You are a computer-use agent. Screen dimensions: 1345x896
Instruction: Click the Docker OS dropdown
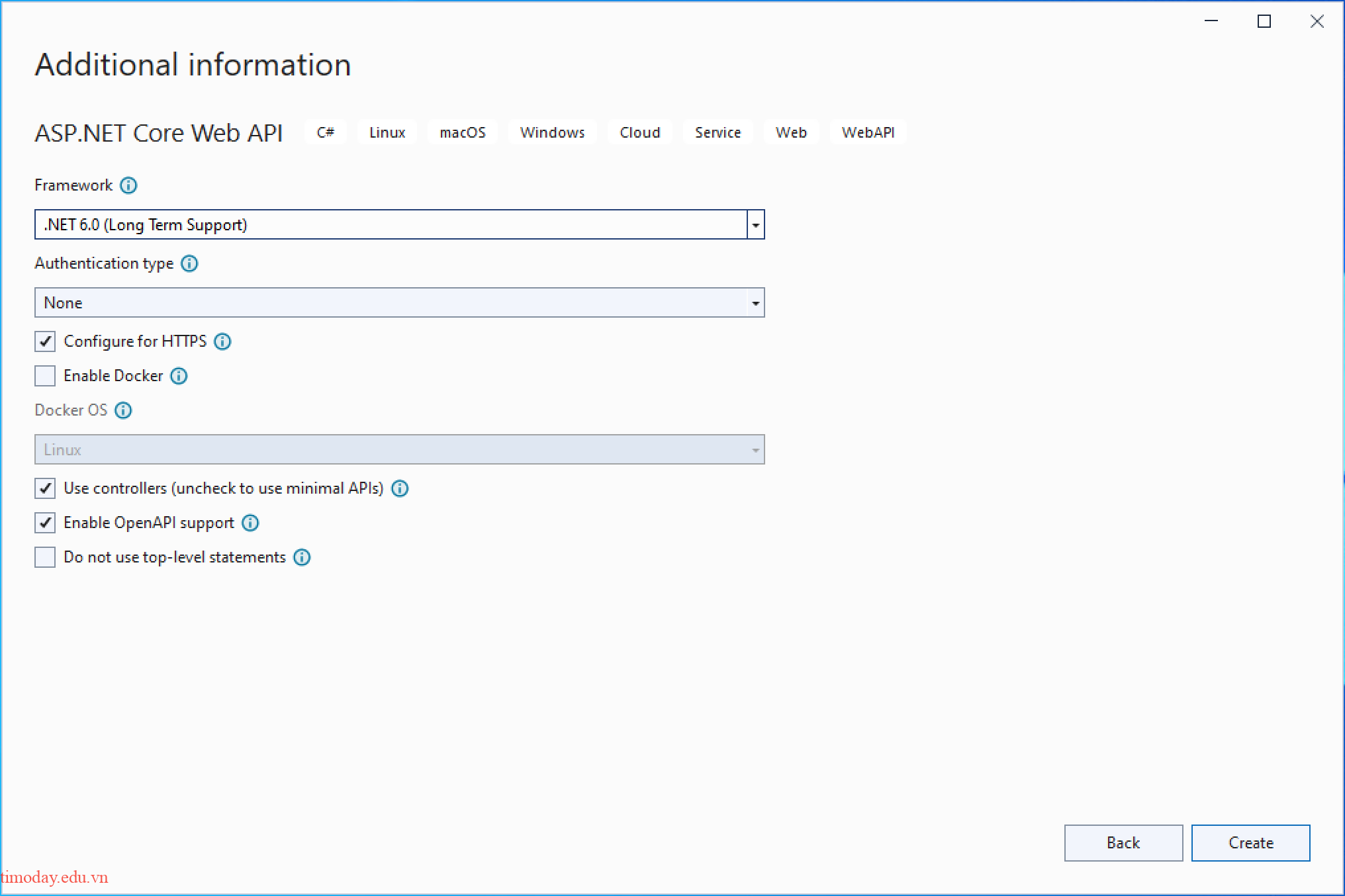point(755,449)
